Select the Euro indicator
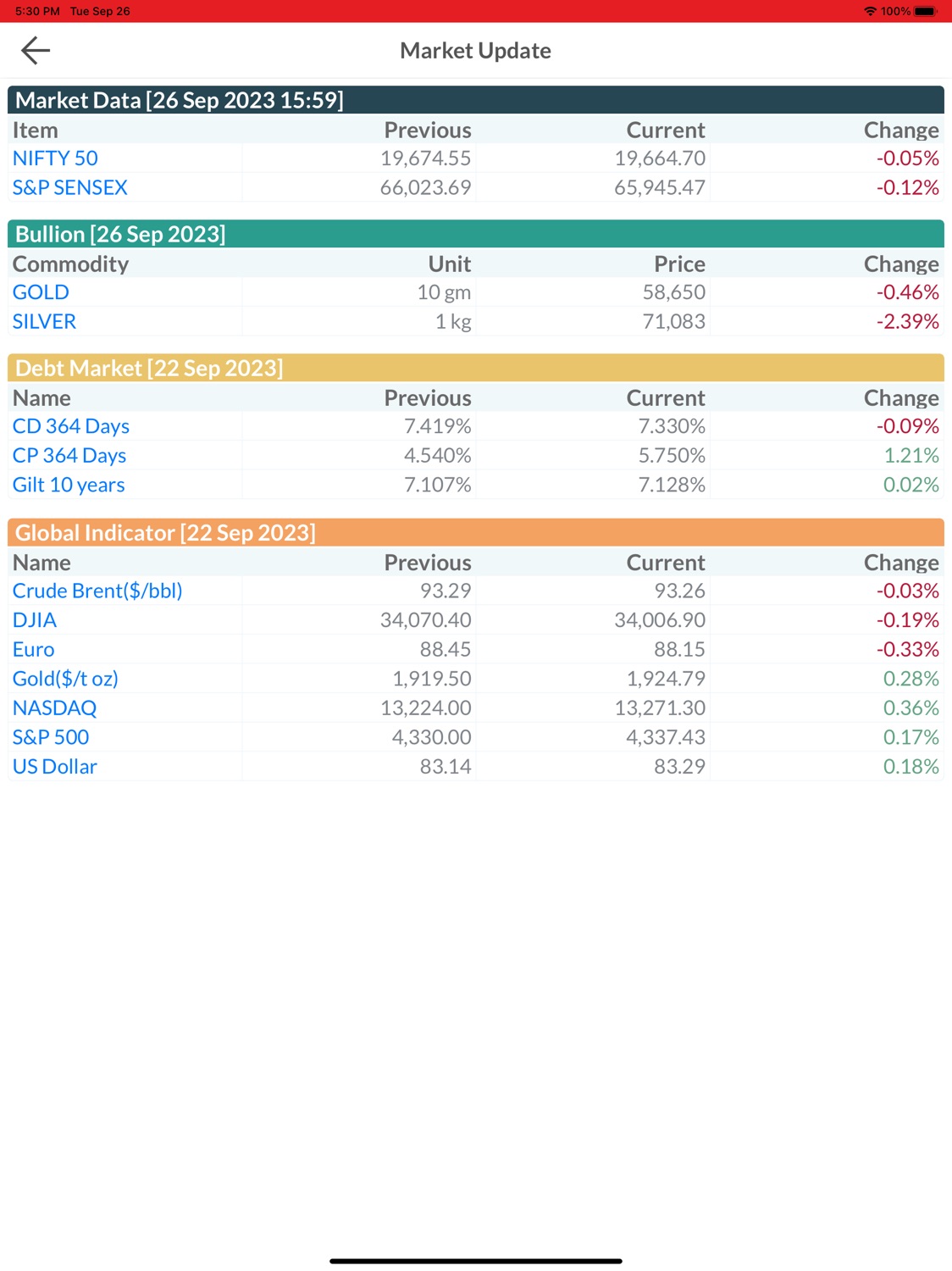The height and width of the screenshot is (1271, 952). 33,650
